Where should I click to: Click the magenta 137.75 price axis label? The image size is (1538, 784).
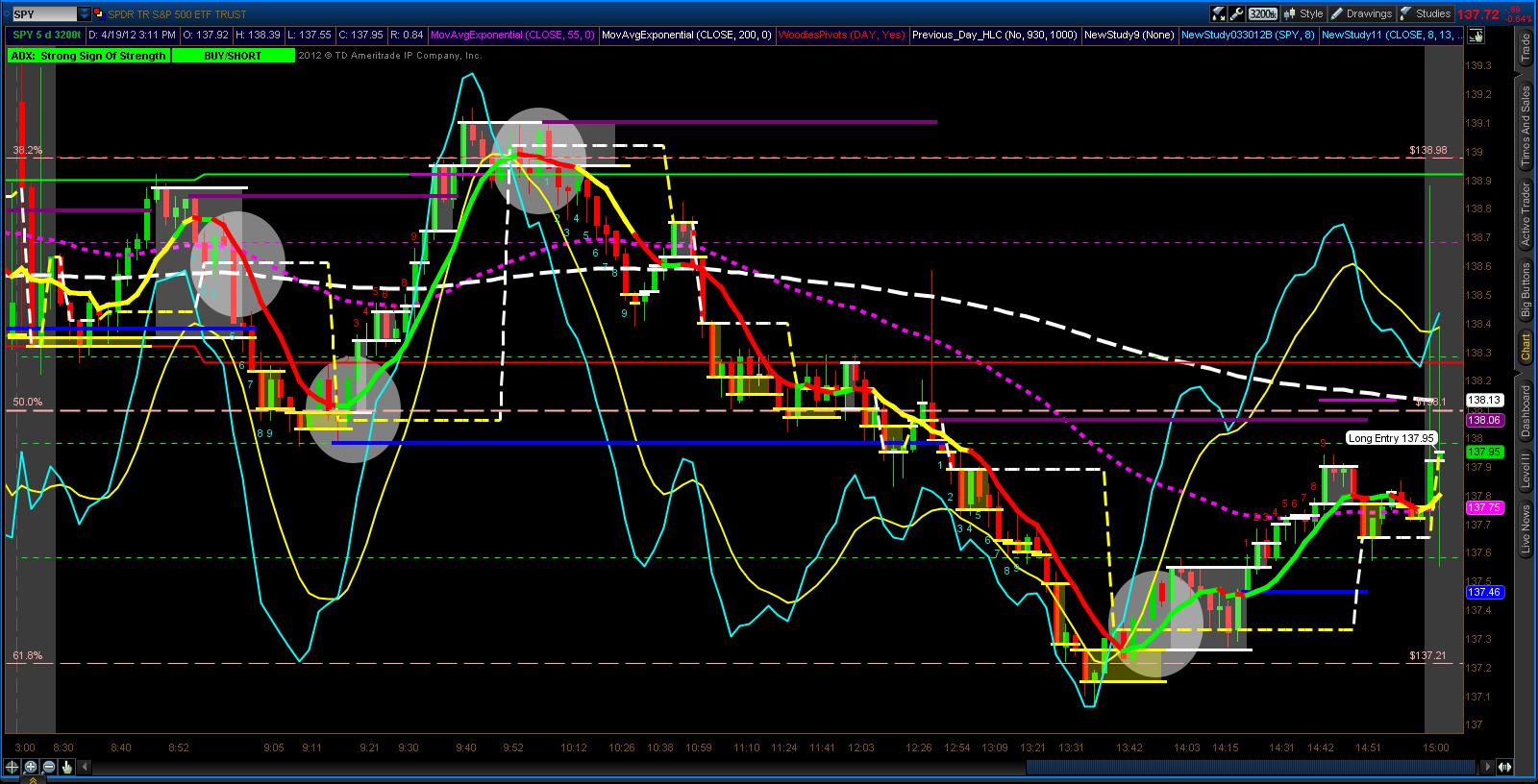click(1484, 507)
